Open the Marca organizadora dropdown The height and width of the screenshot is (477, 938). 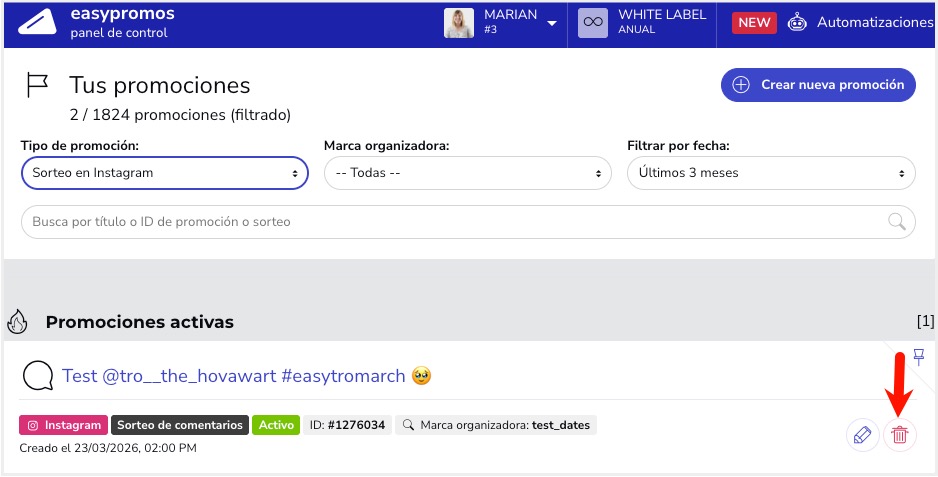pos(467,173)
